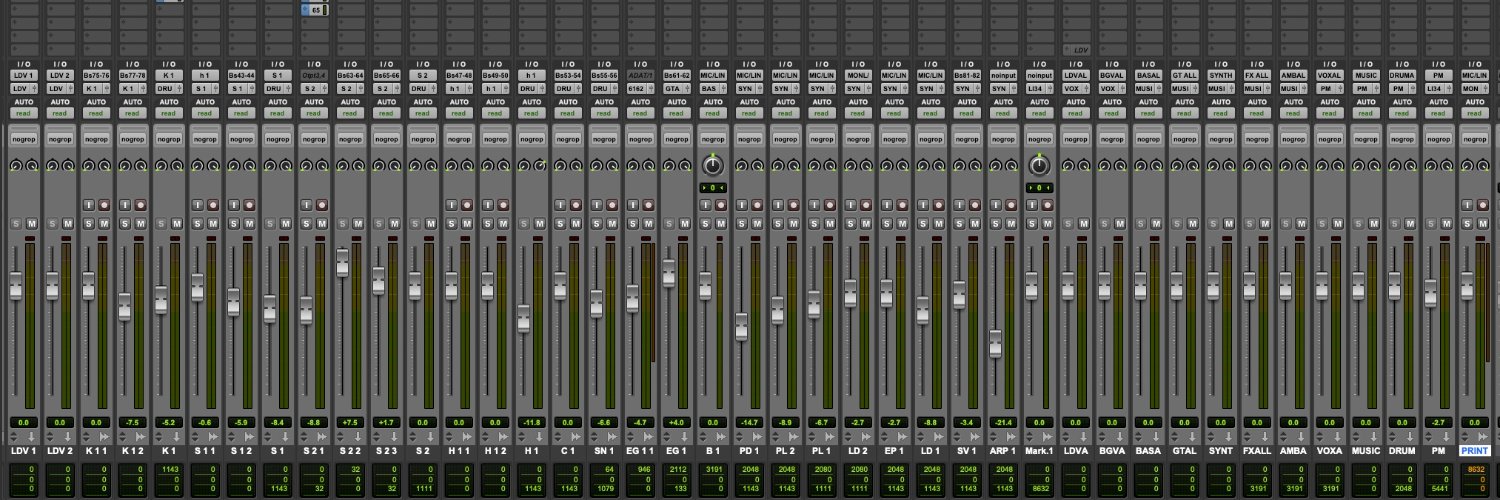Select the LDV 2 track name
This screenshot has height=500, width=1500.
[59, 452]
